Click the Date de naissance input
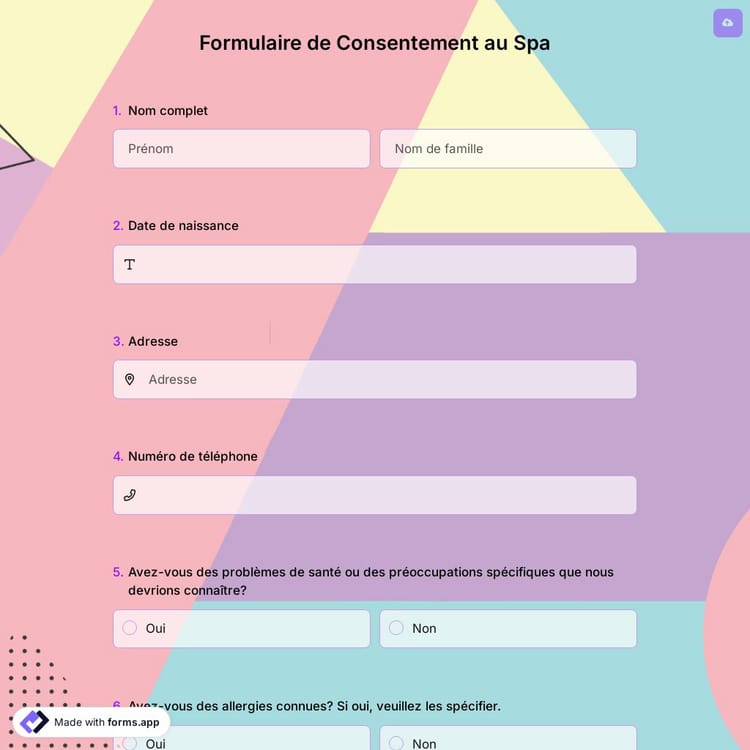The width and height of the screenshot is (750, 750). point(385,265)
